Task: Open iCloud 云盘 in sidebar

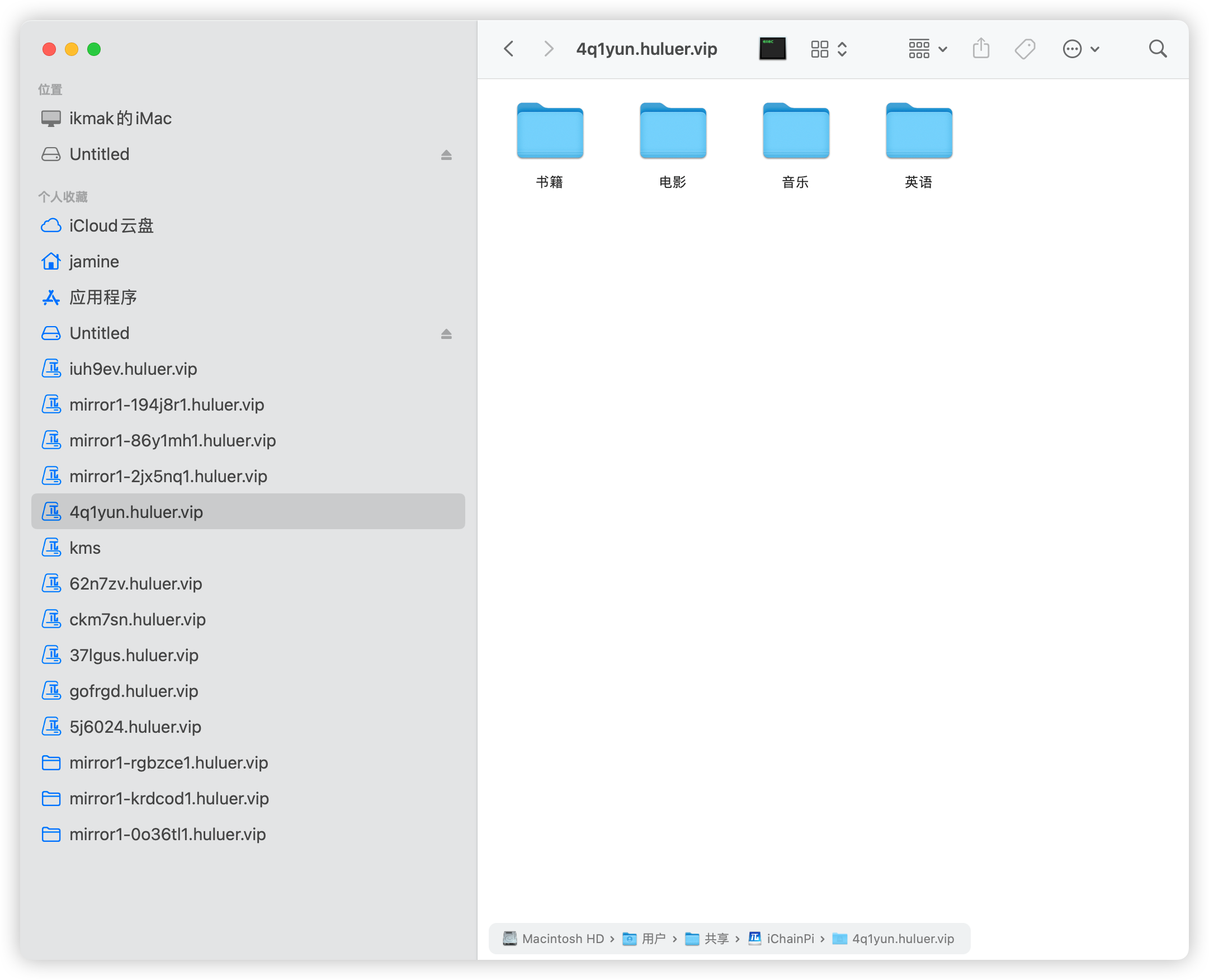Action: [x=248, y=226]
